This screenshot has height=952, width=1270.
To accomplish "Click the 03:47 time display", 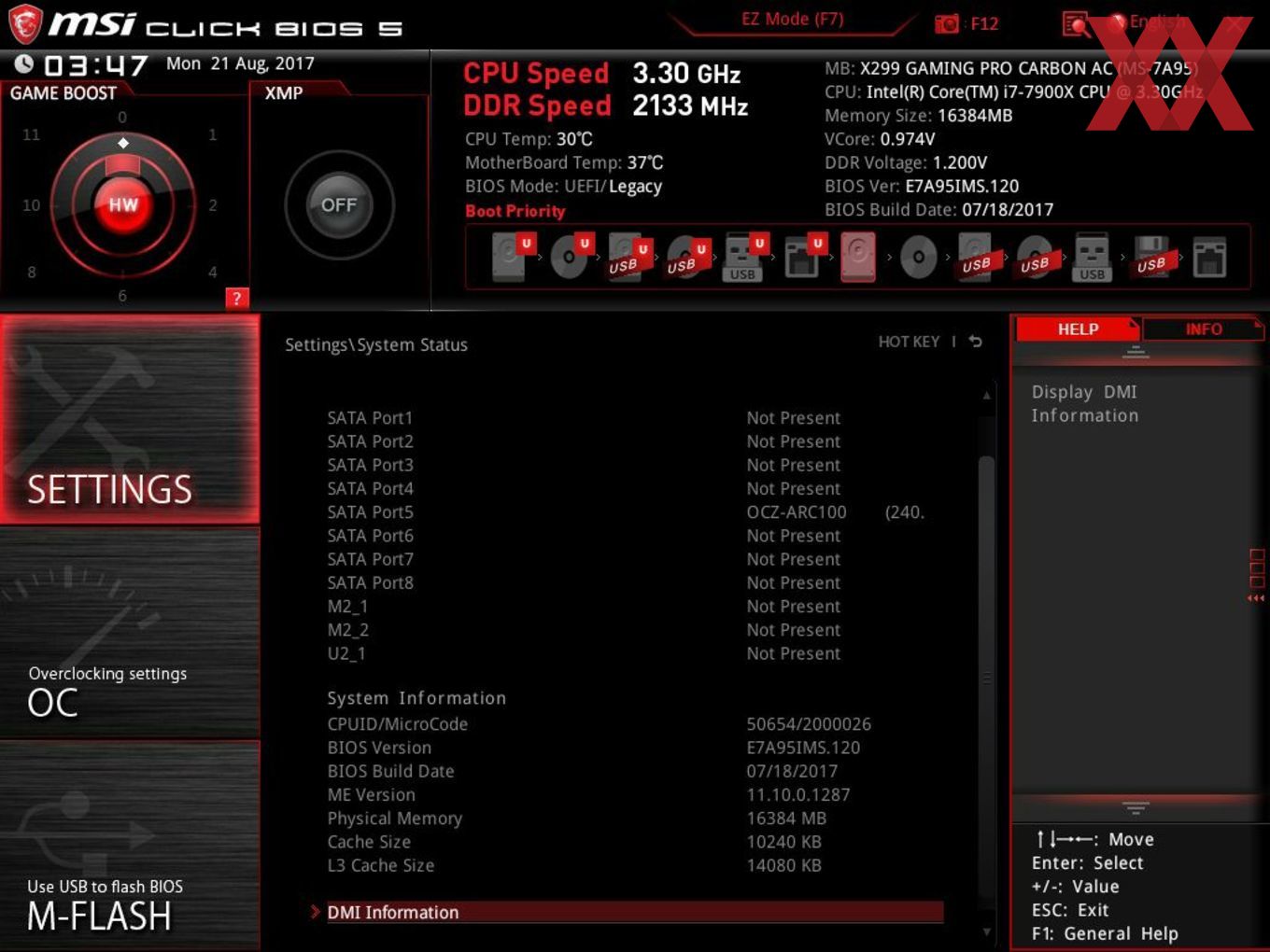I will point(95,65).
